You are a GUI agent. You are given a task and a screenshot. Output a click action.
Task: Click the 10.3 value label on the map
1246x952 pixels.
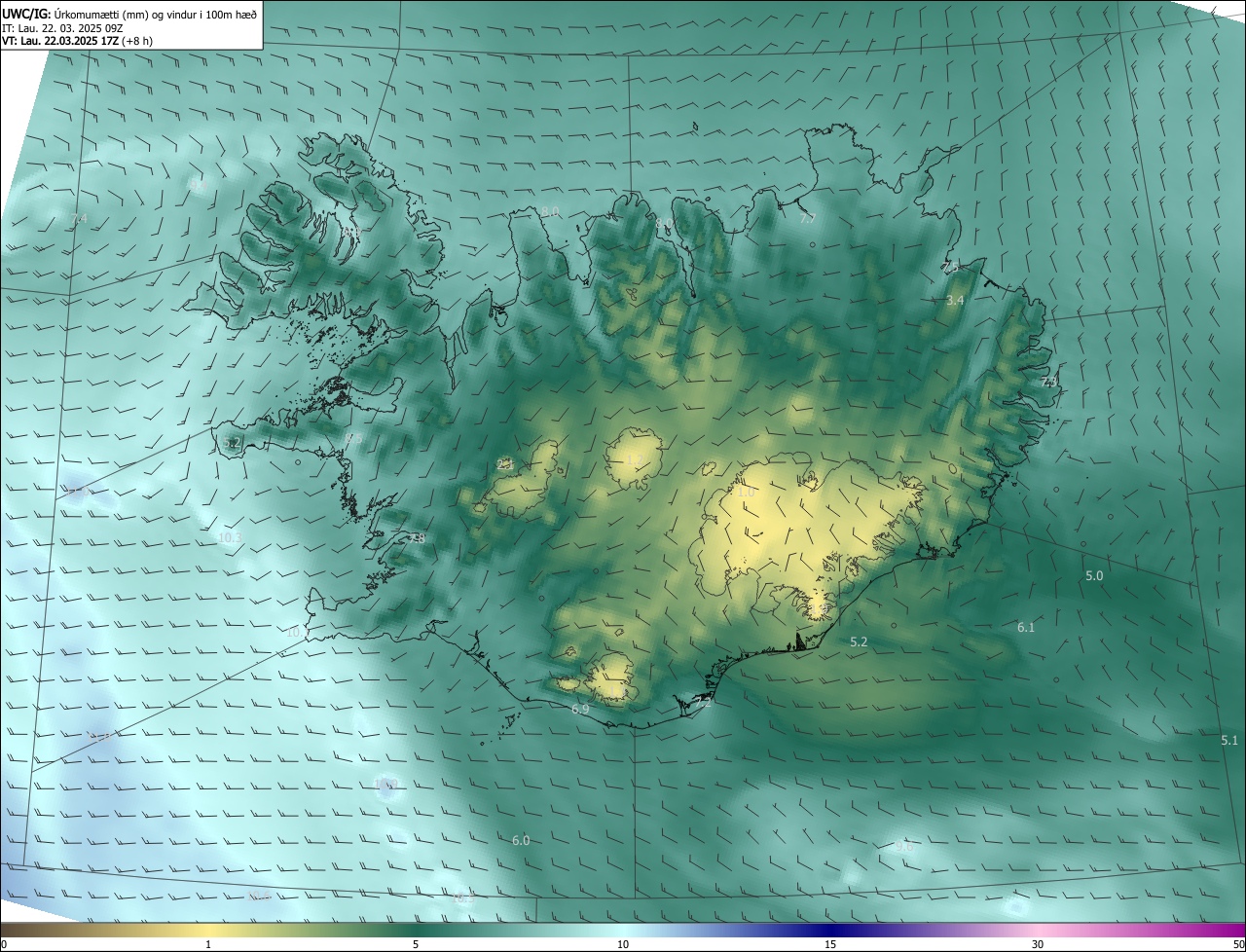pos(231,537)
